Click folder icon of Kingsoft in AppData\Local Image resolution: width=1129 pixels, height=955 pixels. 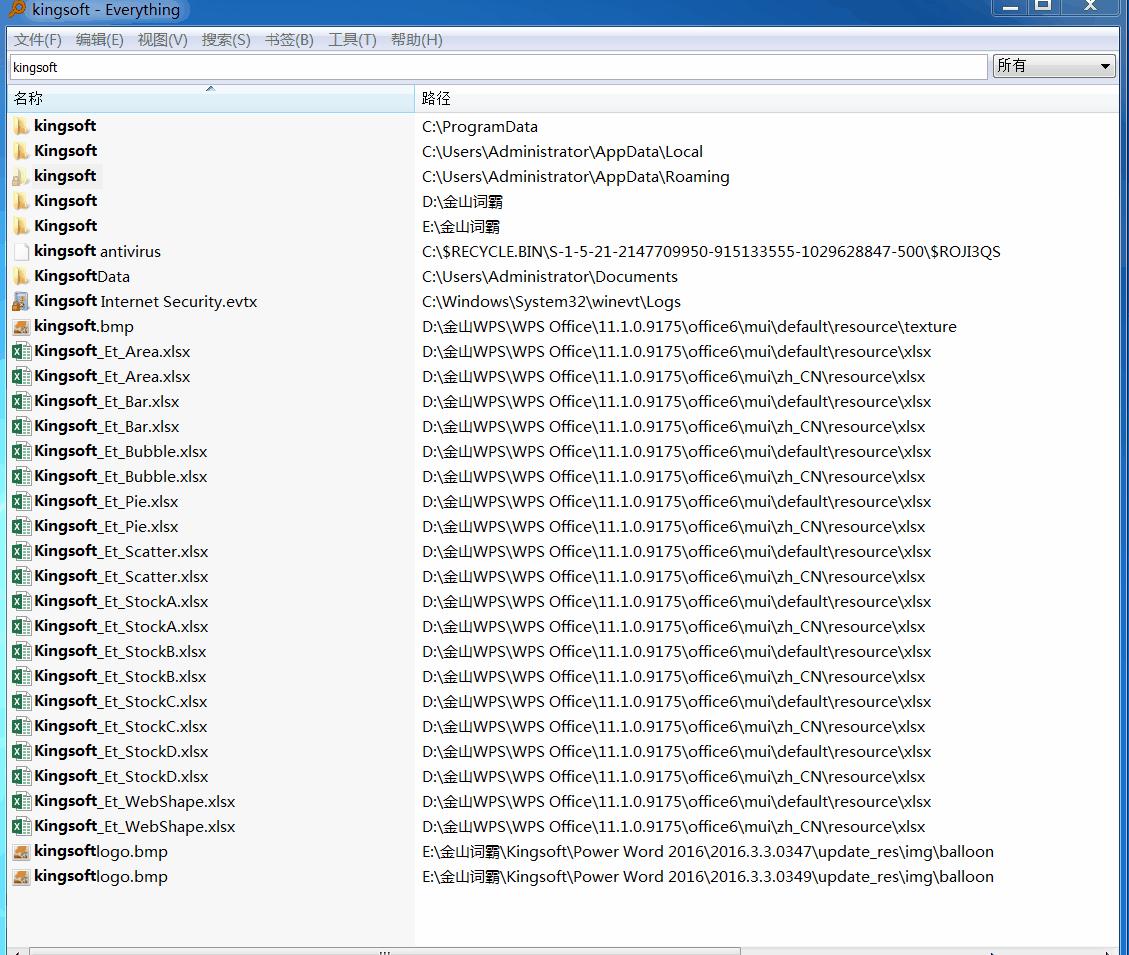click(x=22, y=151)
